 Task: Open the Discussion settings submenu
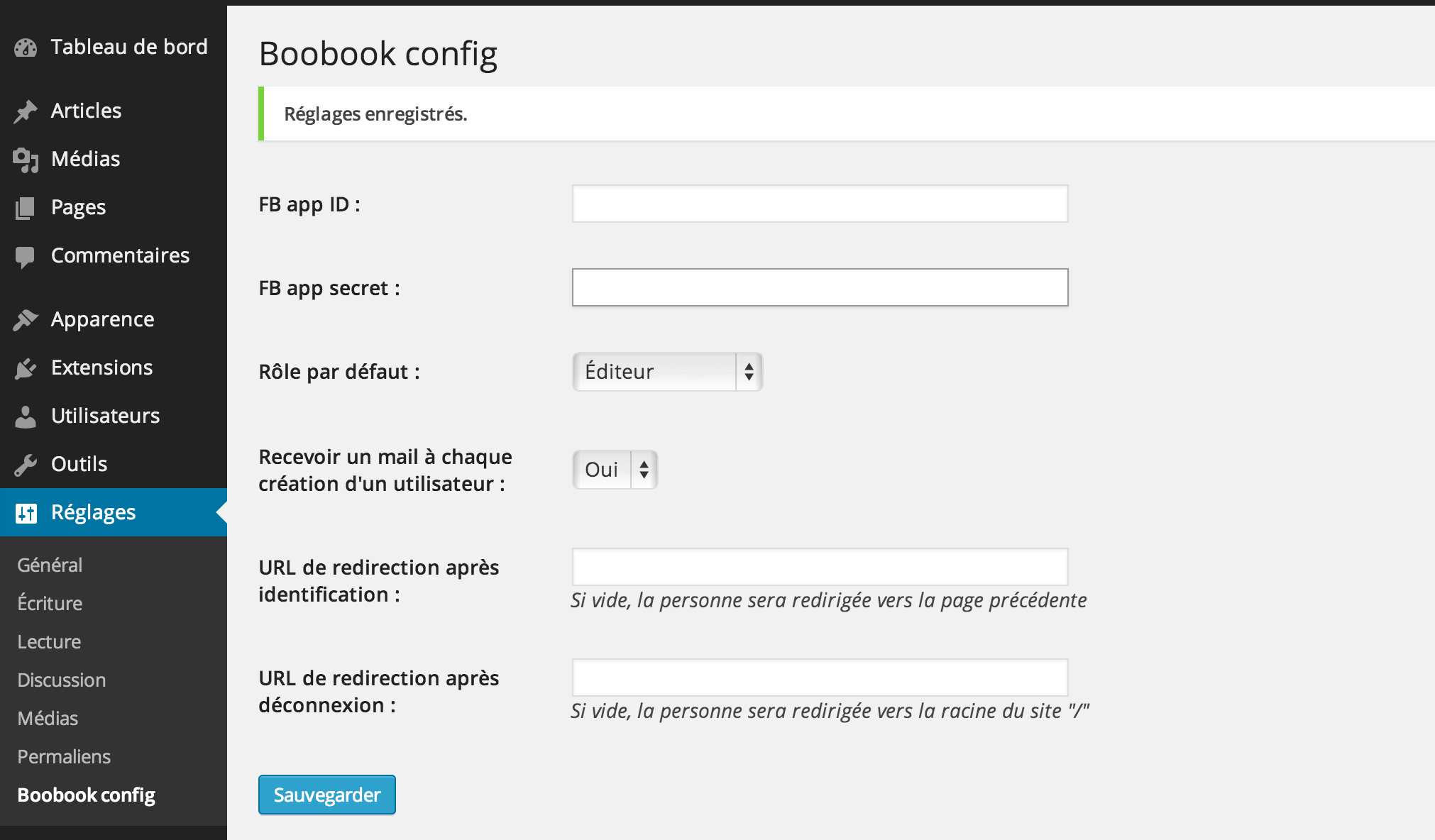62,680
